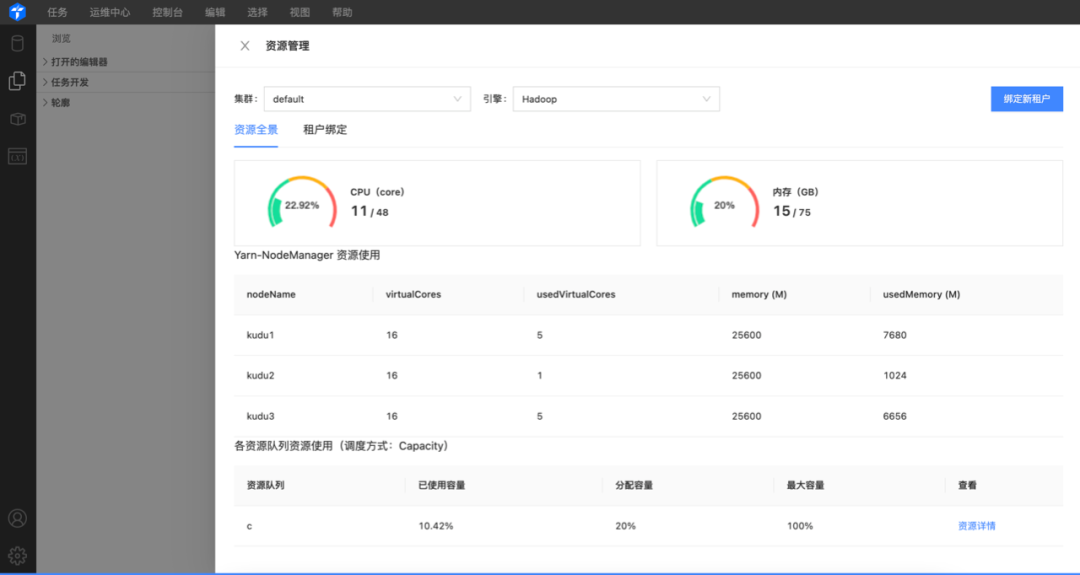The width and height of the screenshot is (1080, 575).
Task: Click the 绑定新租户 button
Action: click(1027, 99)
